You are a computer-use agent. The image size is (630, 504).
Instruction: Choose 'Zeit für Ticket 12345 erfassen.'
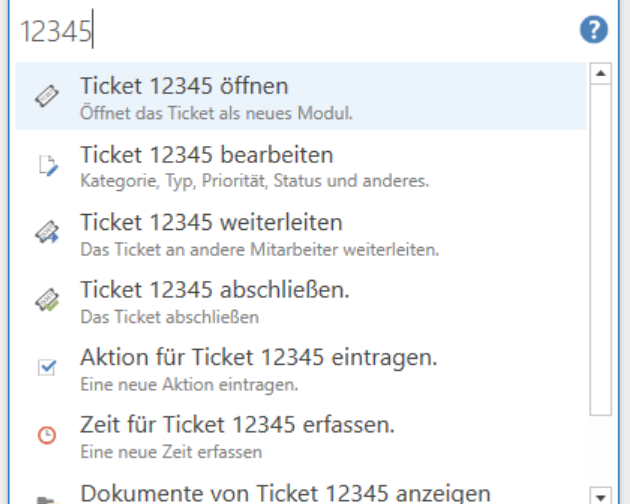[237, 425]
